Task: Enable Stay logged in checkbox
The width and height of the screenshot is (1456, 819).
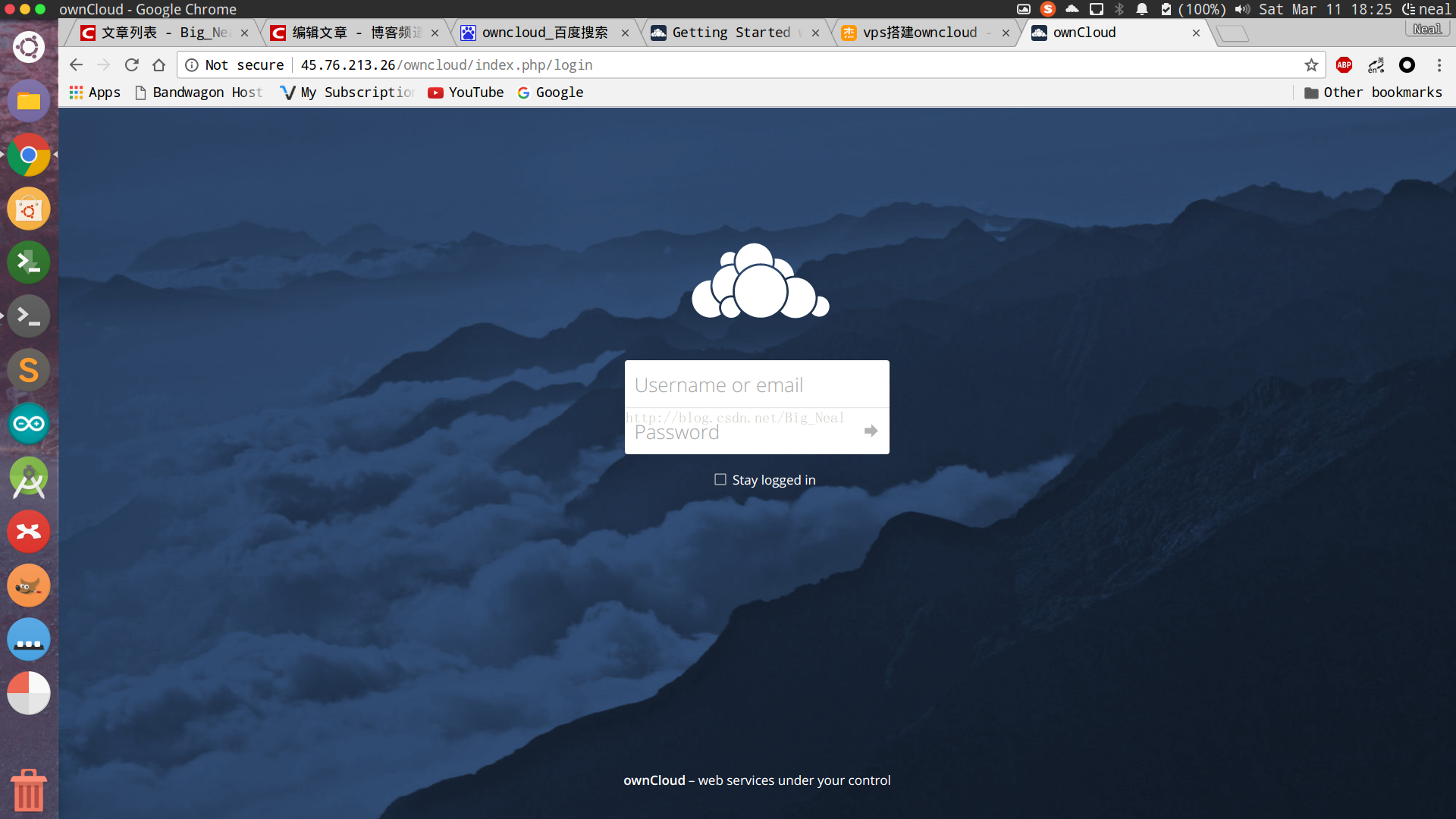Action: (720, 479)
